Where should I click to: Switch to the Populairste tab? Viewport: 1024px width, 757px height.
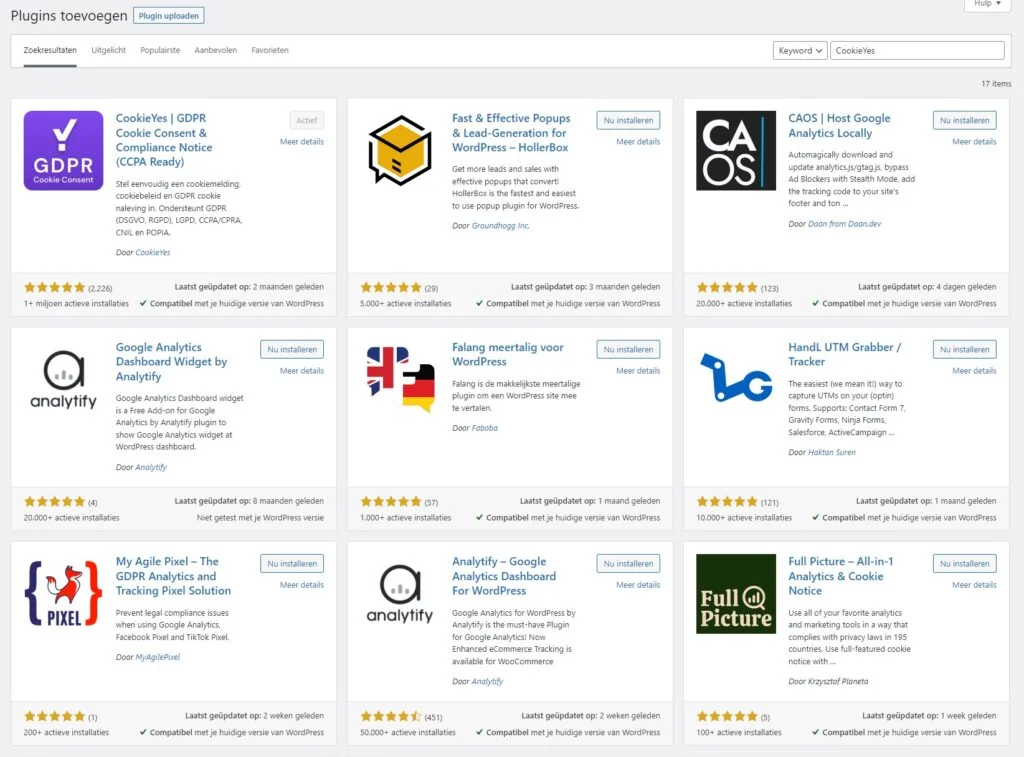coord(160,51)
